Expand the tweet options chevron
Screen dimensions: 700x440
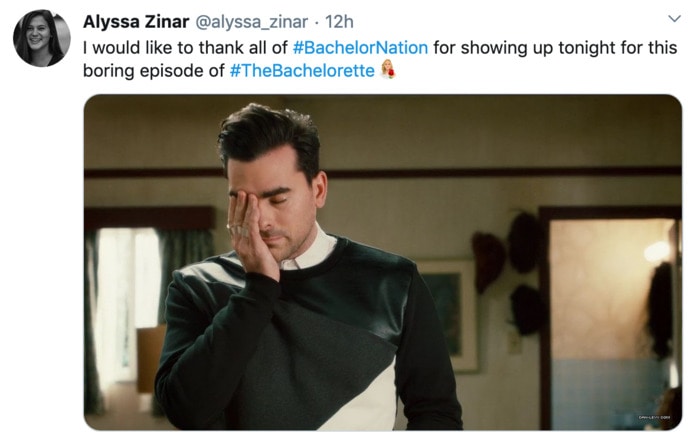click(674, 19)
